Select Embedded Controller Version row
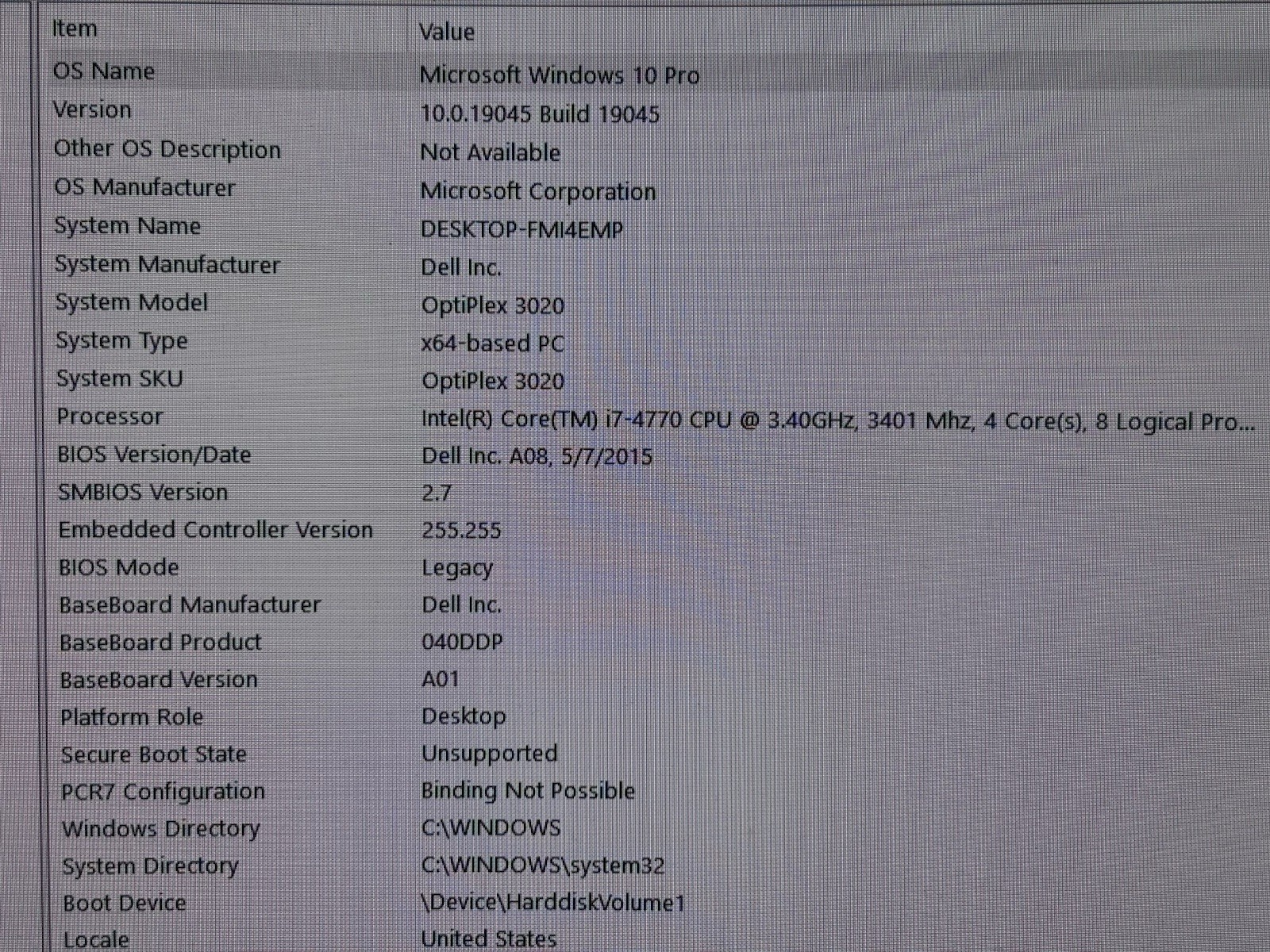The image size is (1270, 952). 215,530
